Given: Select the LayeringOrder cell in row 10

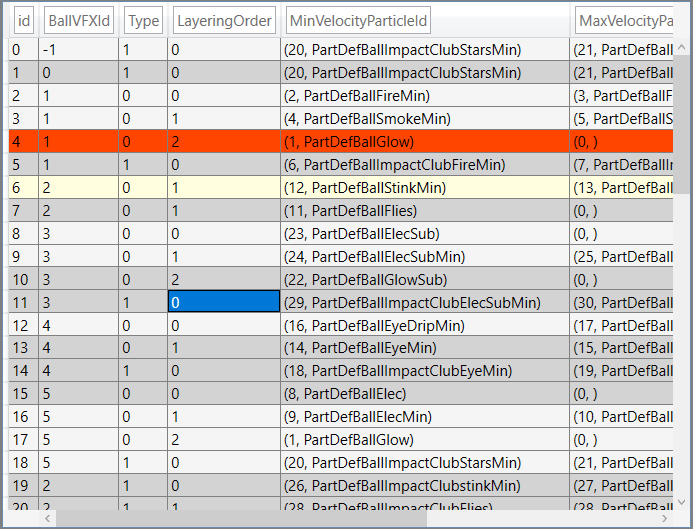Looking at the screenshot, I should click(x=224, y=279).
